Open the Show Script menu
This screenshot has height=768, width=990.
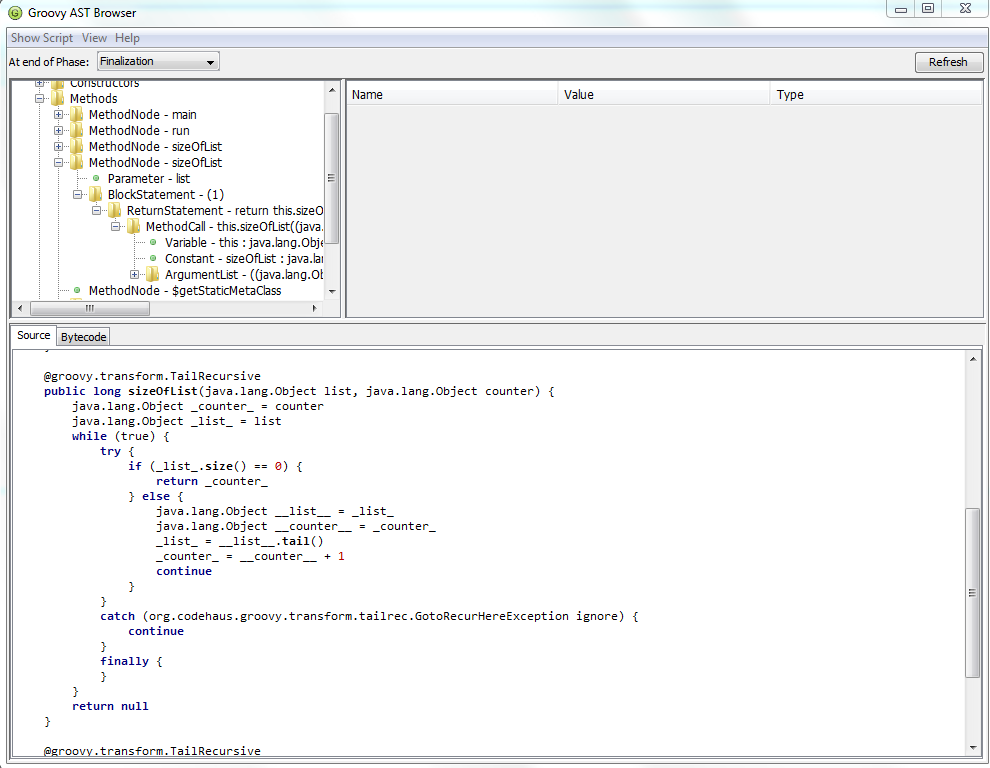[x=42, y=38]
